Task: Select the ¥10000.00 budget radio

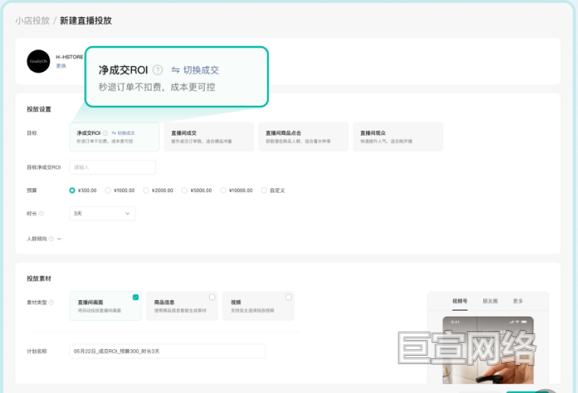Action: [223, 191]
